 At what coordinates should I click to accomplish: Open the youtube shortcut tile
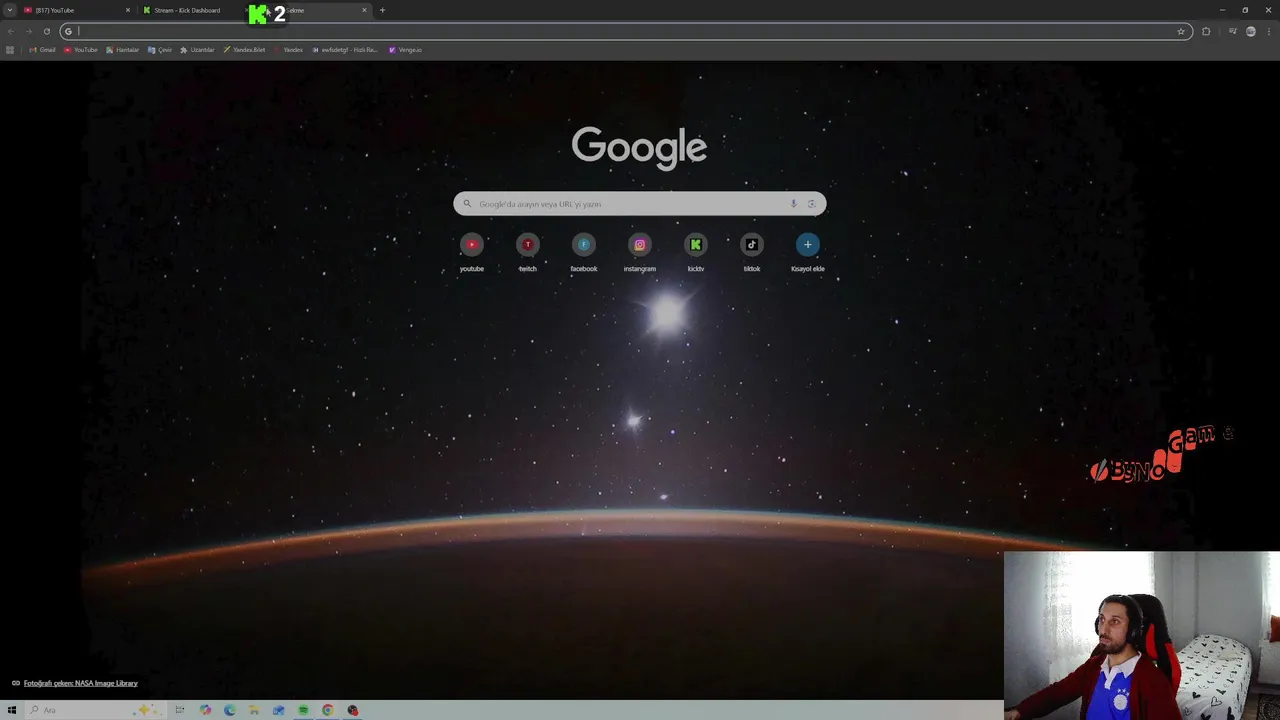point(471,252)
